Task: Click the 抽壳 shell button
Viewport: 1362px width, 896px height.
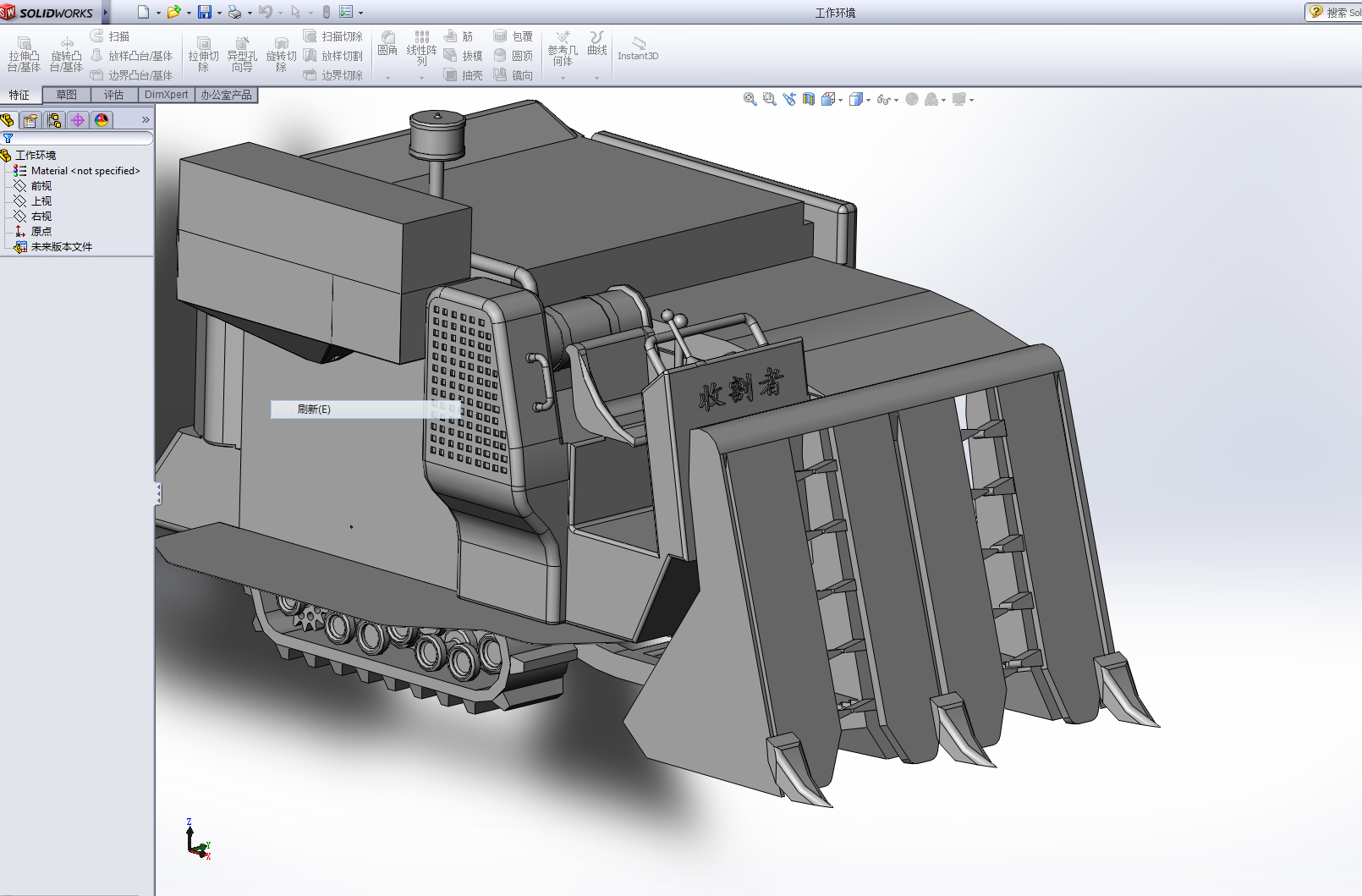Action: click(x=463, y=75)
